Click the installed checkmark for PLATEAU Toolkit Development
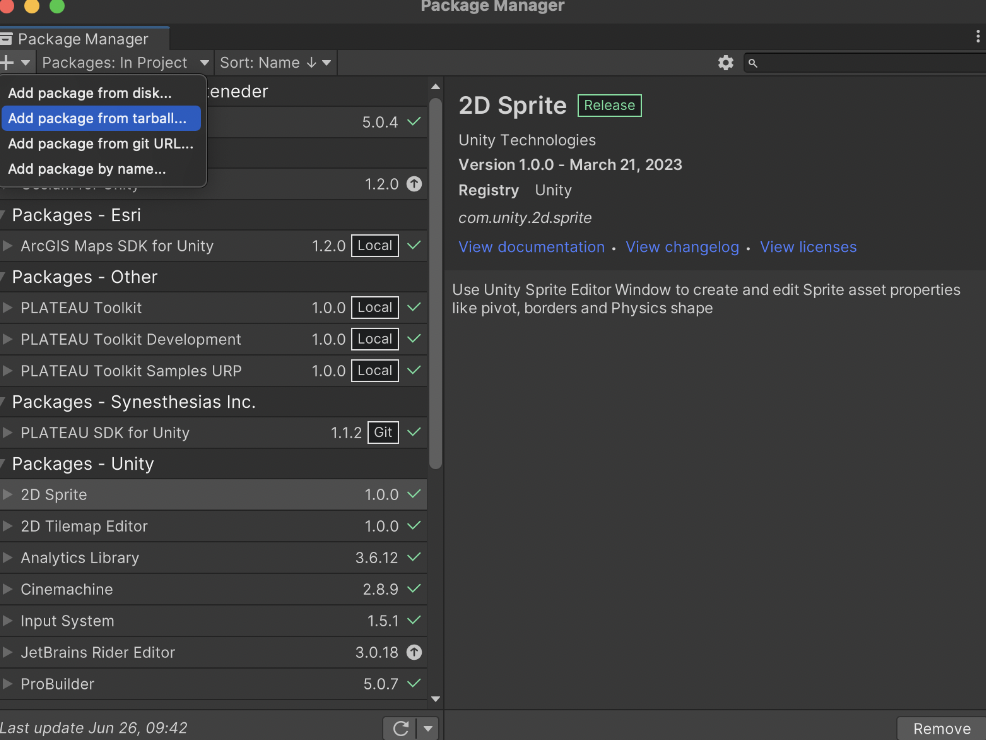The image size is (986, 740). click(414, 339)
